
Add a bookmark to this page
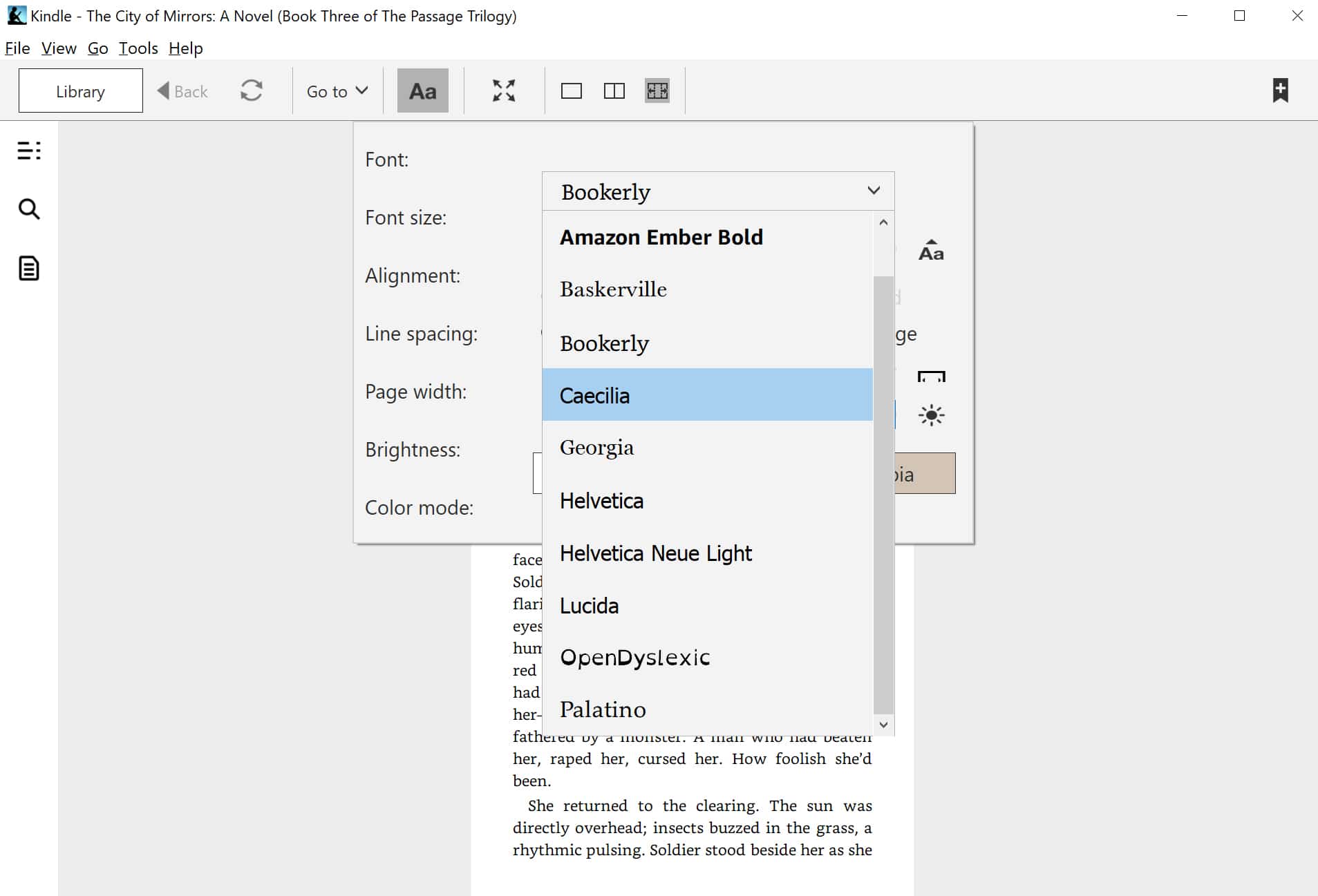click(x=1281, y=90)
